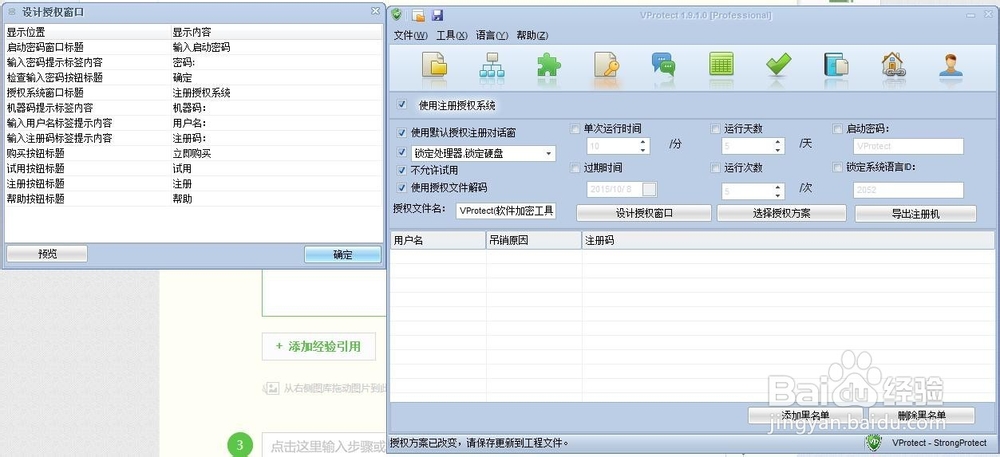Enable 启动密码 checkbox
Screen dimensions: 1000x457
click(x=838, y=128)
